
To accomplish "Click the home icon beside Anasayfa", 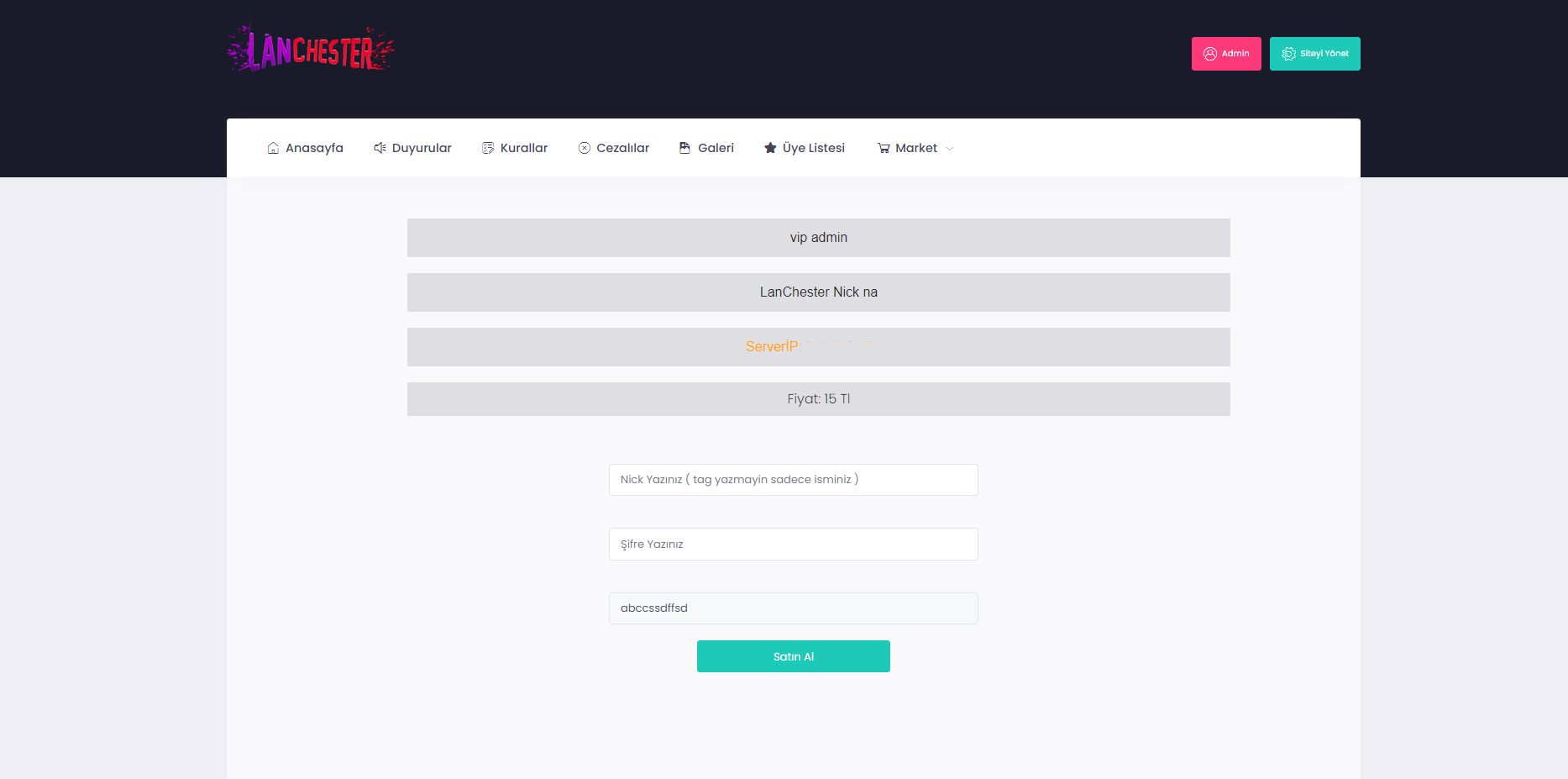I will point(273,148).
